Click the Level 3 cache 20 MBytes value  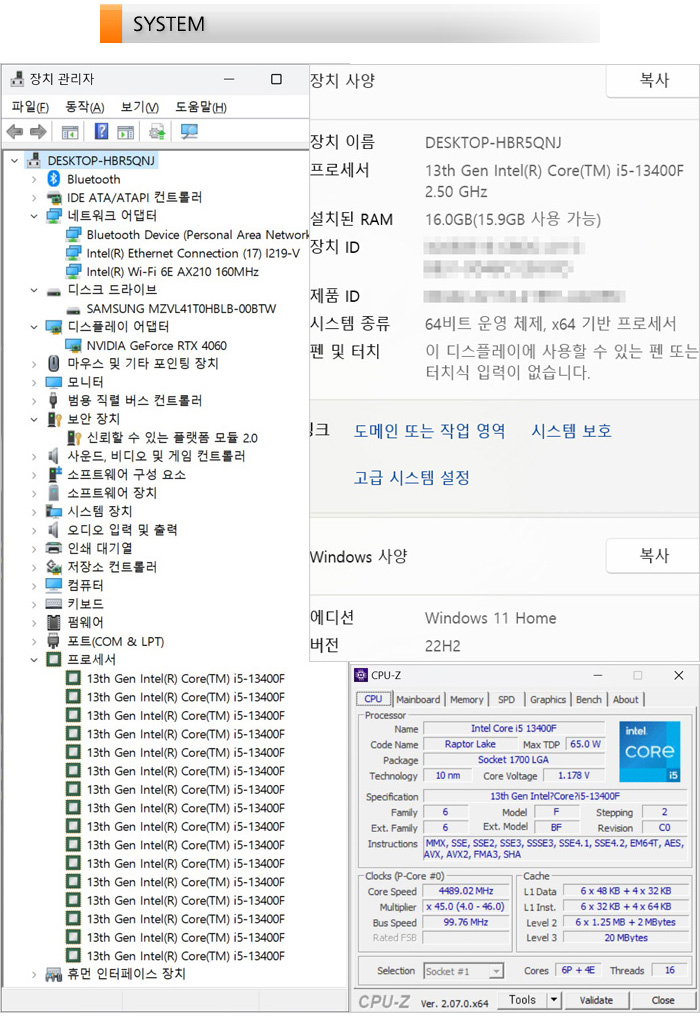626,937
